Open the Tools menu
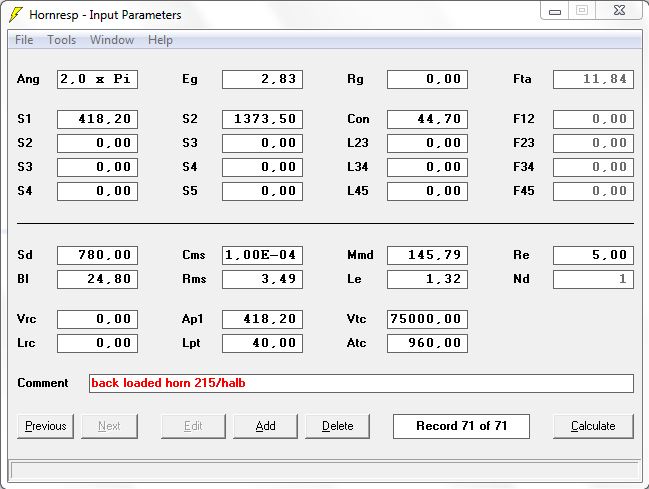649x489 pixels. click(x=62, y=40)
